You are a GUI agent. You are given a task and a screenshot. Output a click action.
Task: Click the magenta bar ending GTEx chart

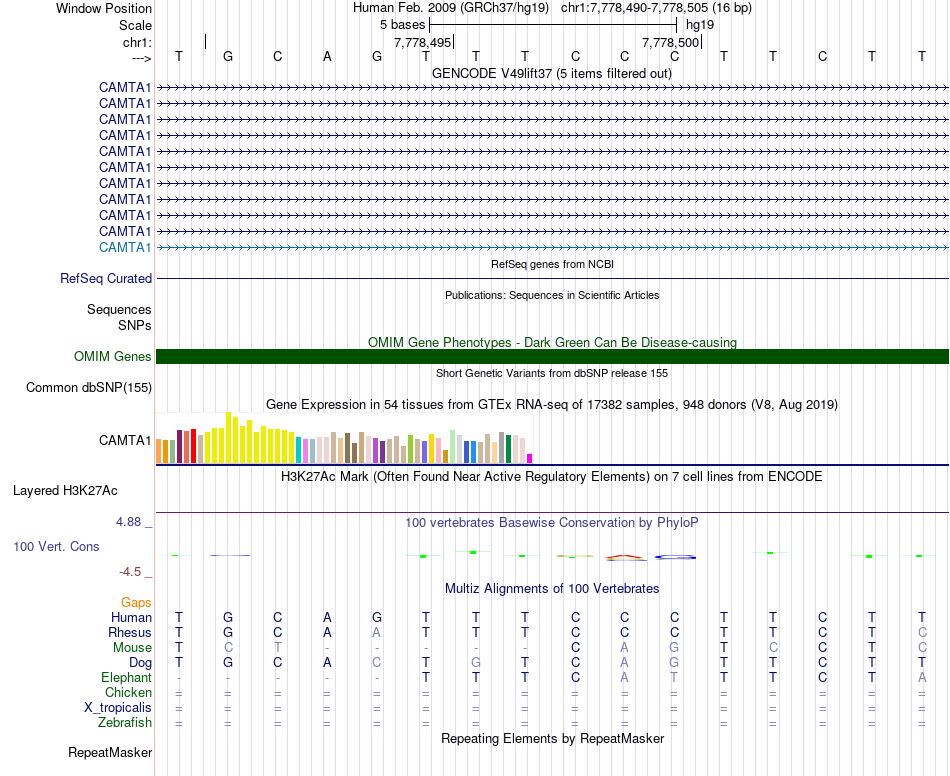coord(530,459)
